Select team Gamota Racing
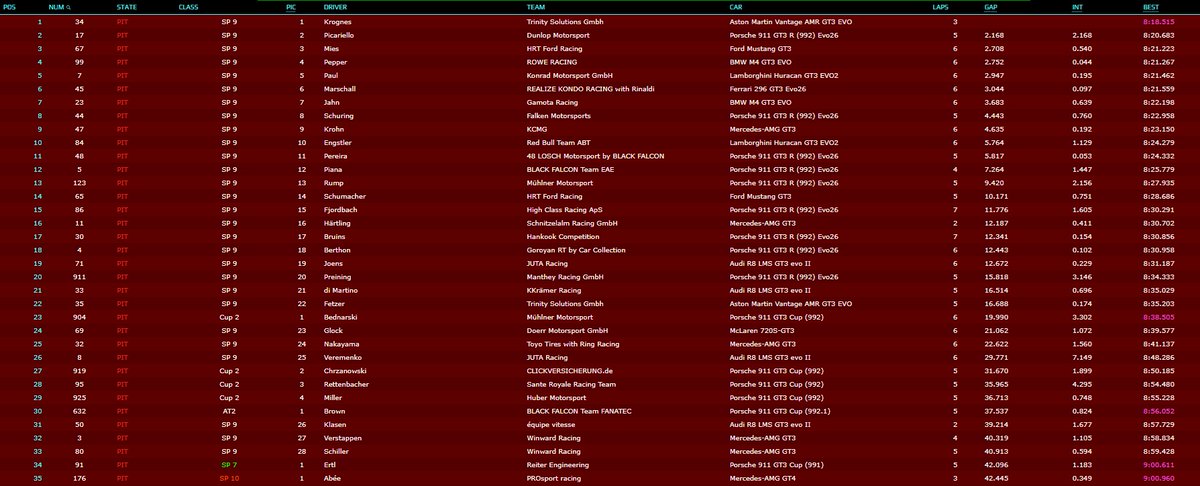Screen dimensions: 1200x486 pos(552,101)
